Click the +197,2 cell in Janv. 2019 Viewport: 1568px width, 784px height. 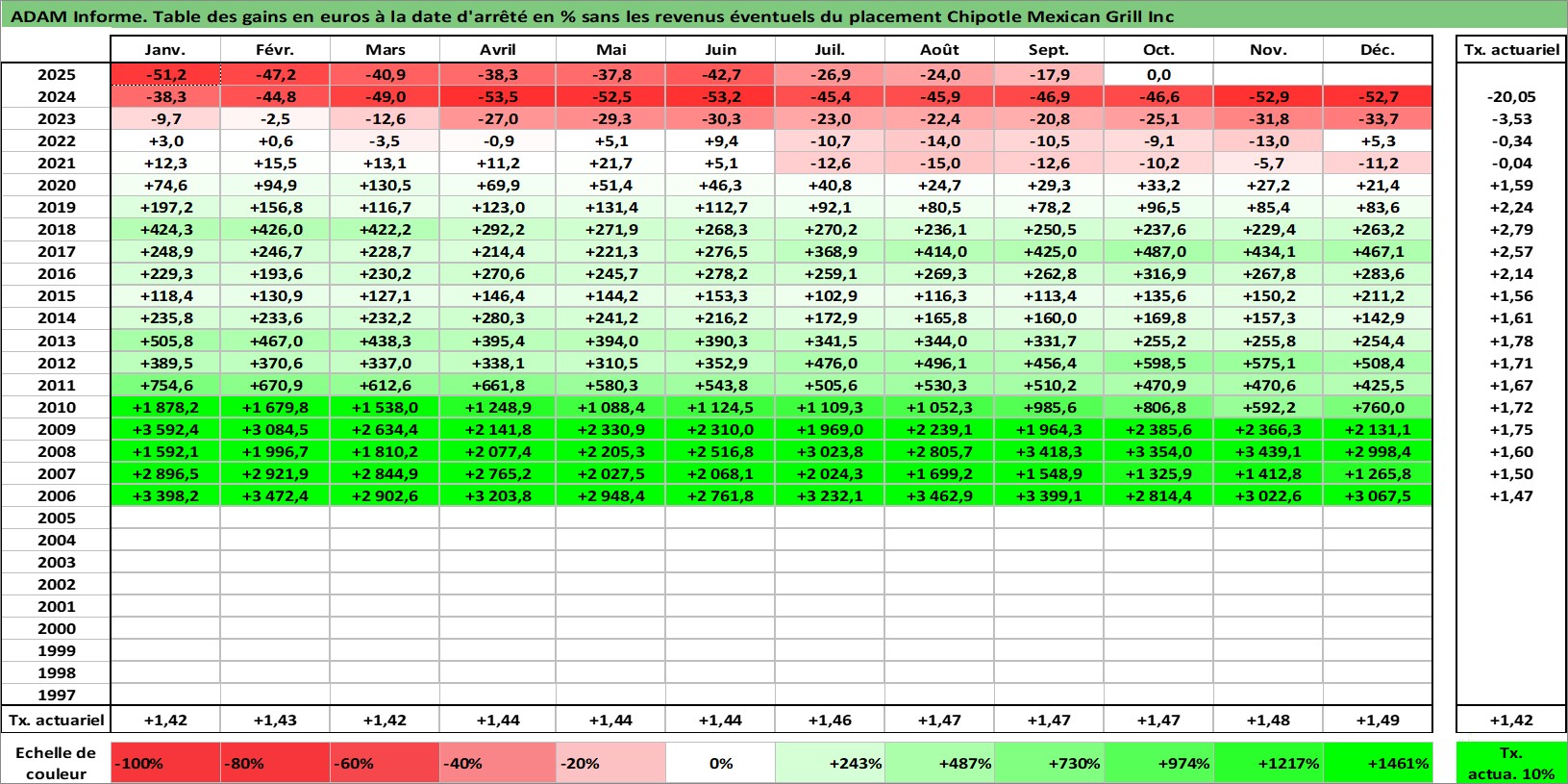click(x=165, y=207)
